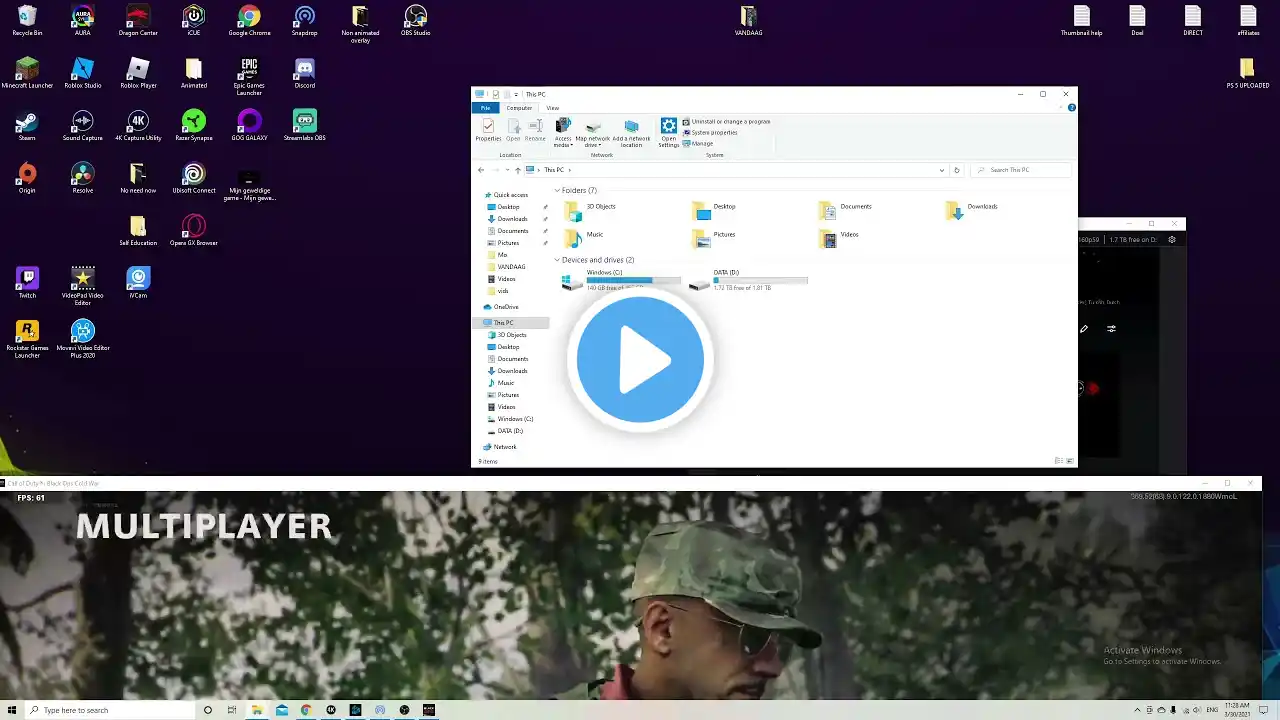This screenshot has width=1280, height=720.
Task: Expand the address bar history dropdown
Action: 941,170
